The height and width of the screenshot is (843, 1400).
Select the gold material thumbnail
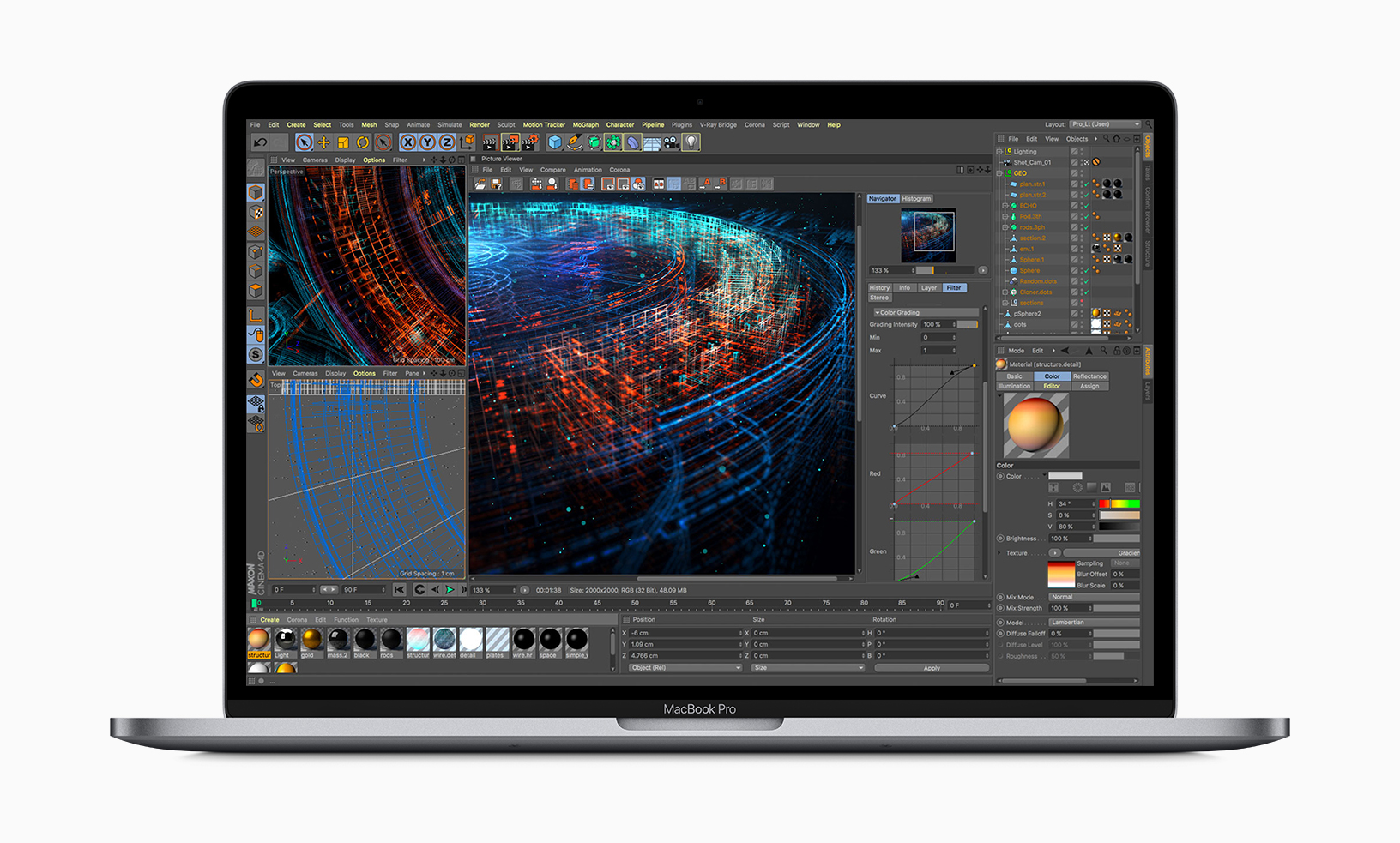click(311, 640)
